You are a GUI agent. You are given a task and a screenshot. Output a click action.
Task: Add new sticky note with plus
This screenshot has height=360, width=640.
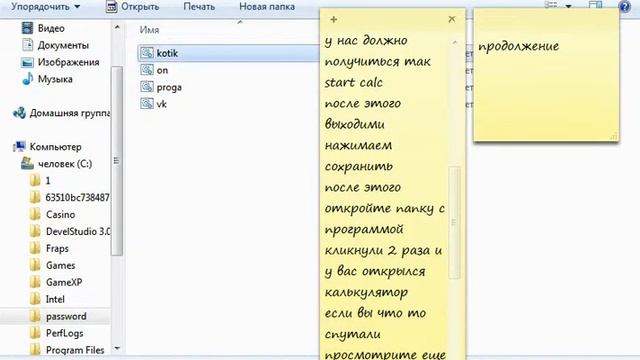coord(333,19)
